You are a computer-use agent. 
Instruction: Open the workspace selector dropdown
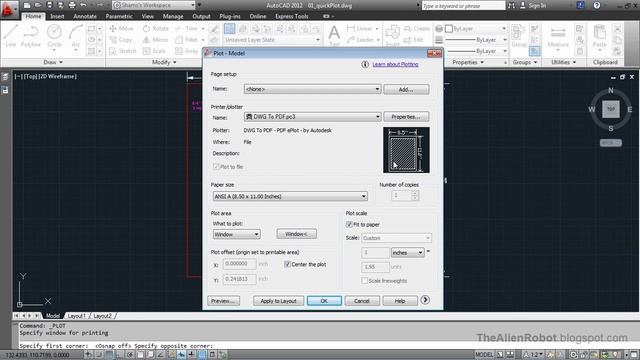pyautogui.click(x=154, y=5)
